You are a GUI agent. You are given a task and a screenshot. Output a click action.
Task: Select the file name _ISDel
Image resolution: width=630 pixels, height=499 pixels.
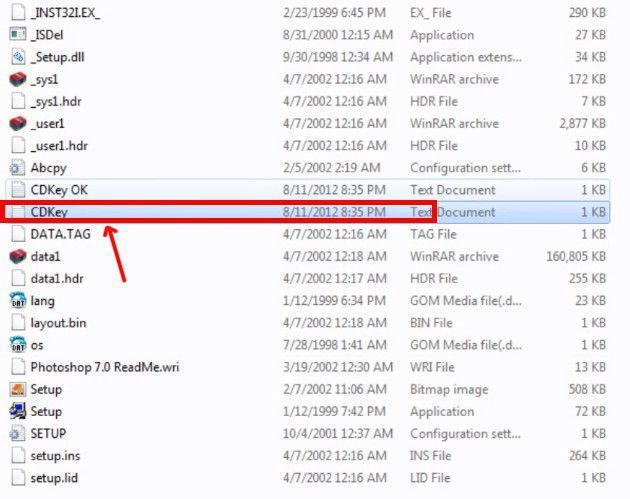click(47, 35)
